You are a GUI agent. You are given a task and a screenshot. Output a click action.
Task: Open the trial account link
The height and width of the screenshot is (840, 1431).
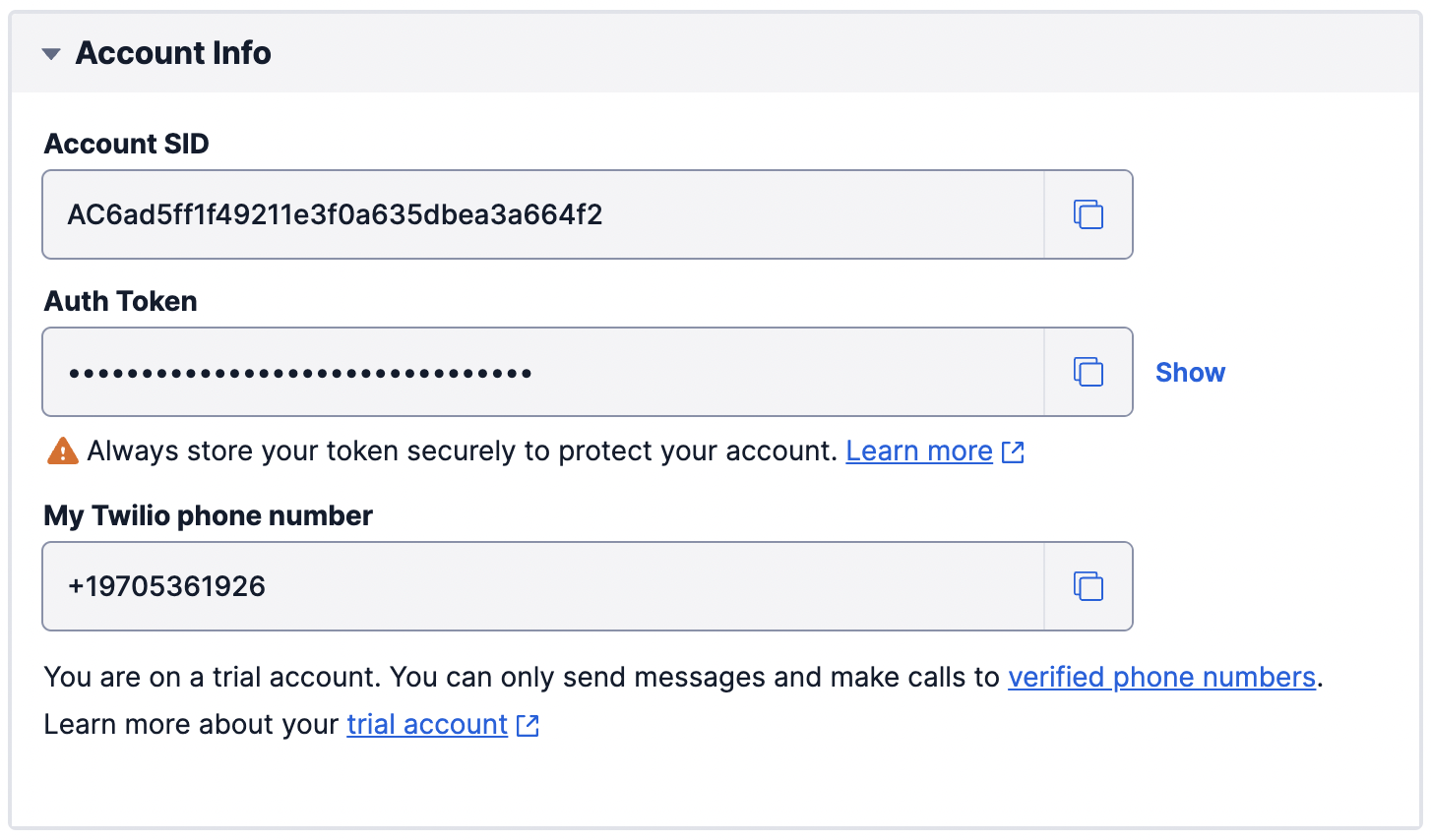(x=427, y=725)
